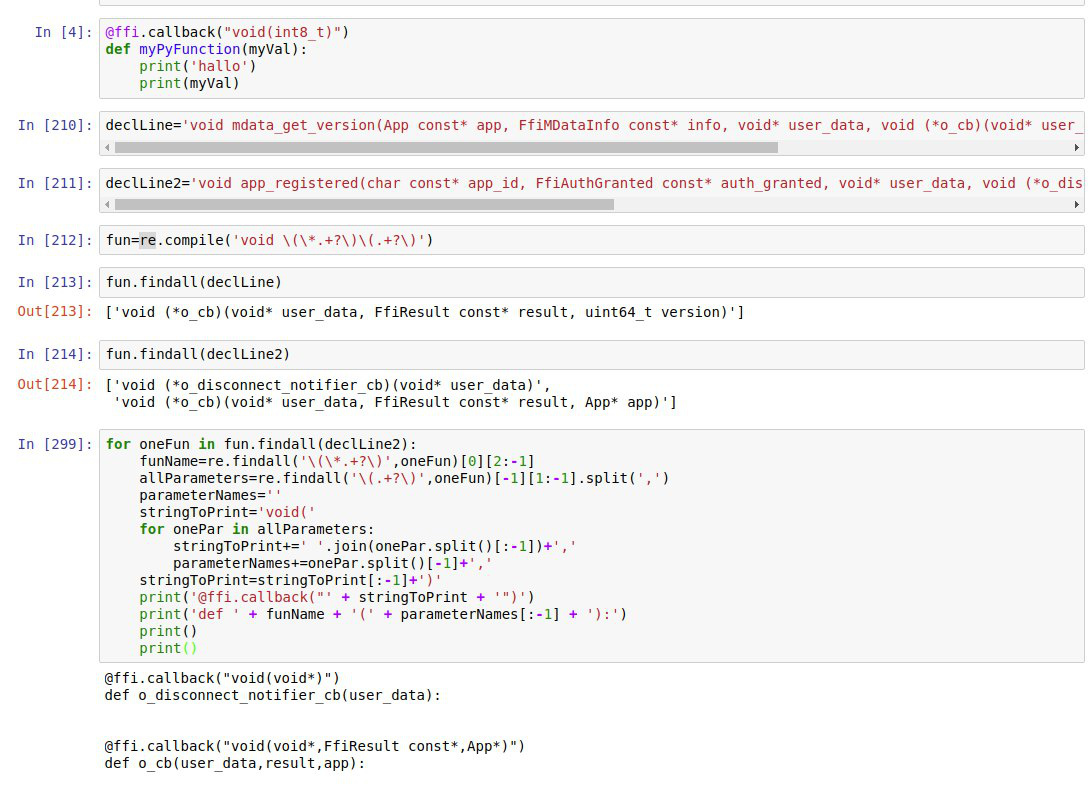Click left scroll arrow in declLine cell

click(108, 147)
